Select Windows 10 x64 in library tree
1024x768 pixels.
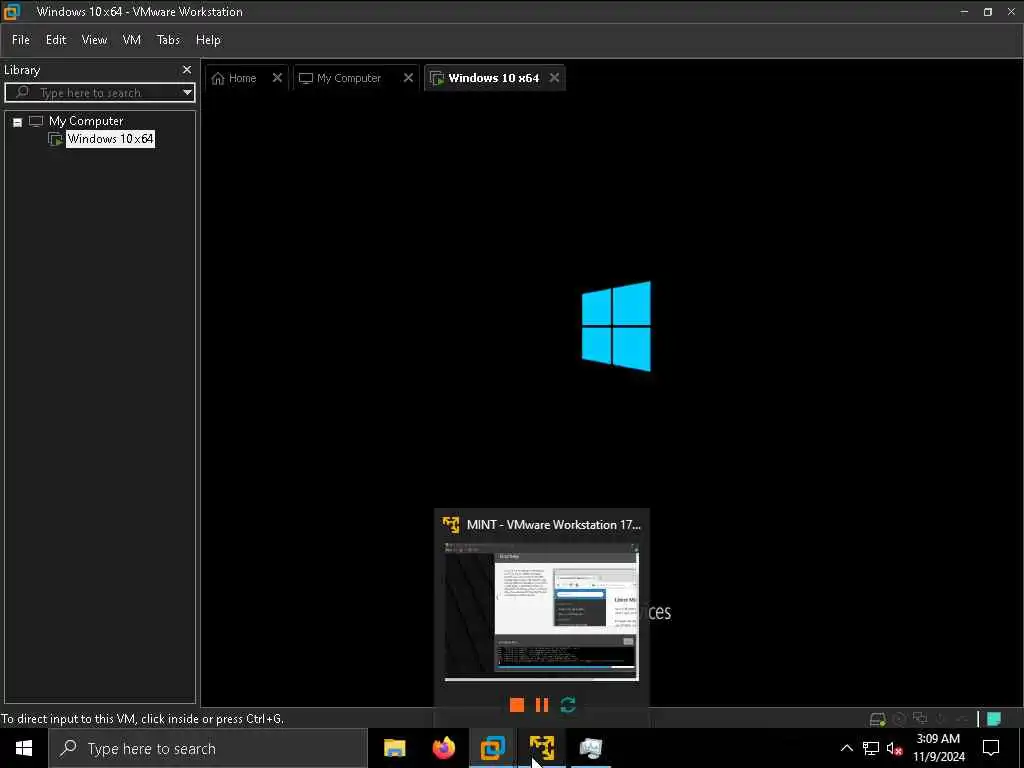110,138
